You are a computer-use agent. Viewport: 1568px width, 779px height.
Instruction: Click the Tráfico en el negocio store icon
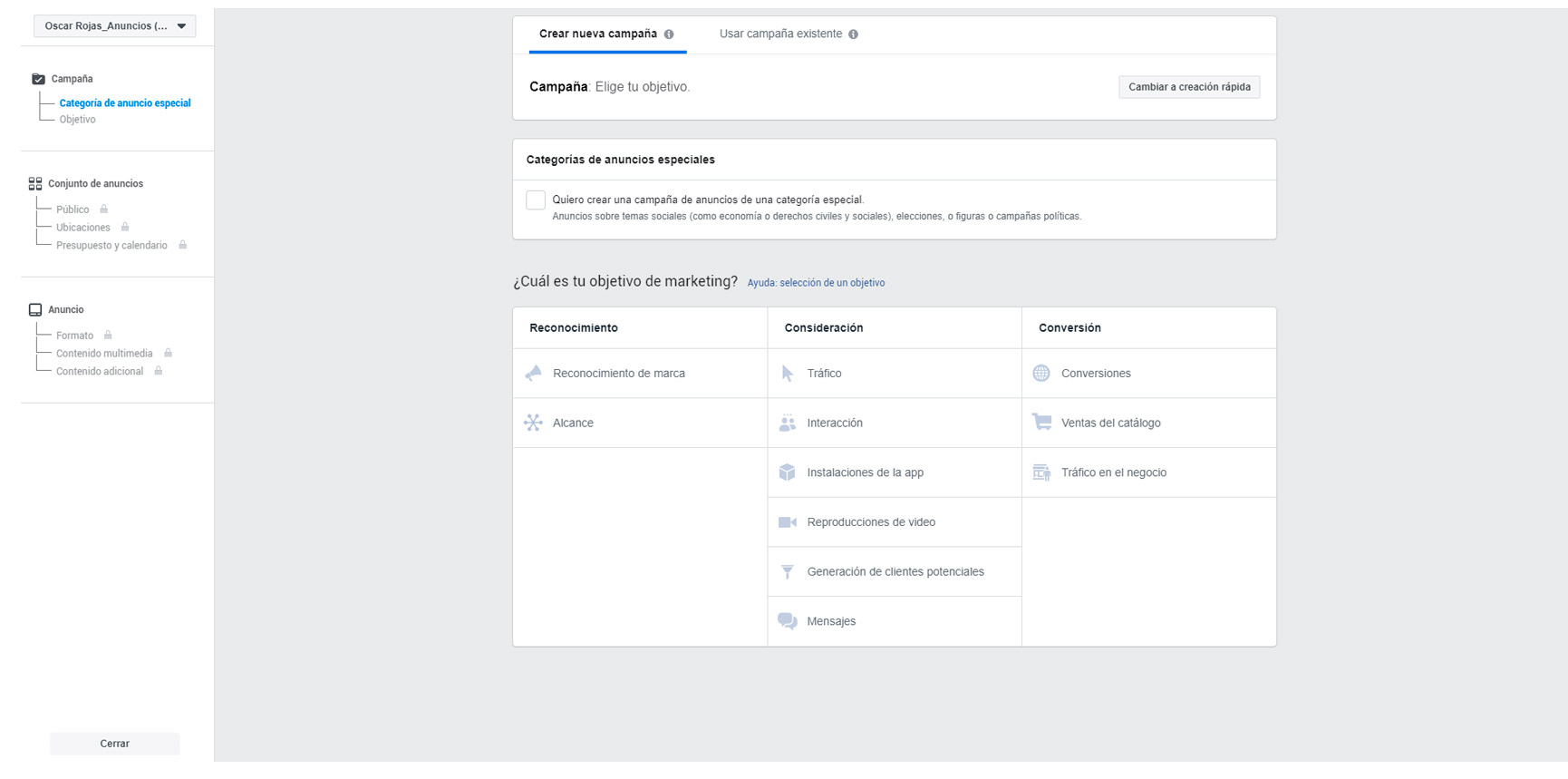[x=1041, y=472]
